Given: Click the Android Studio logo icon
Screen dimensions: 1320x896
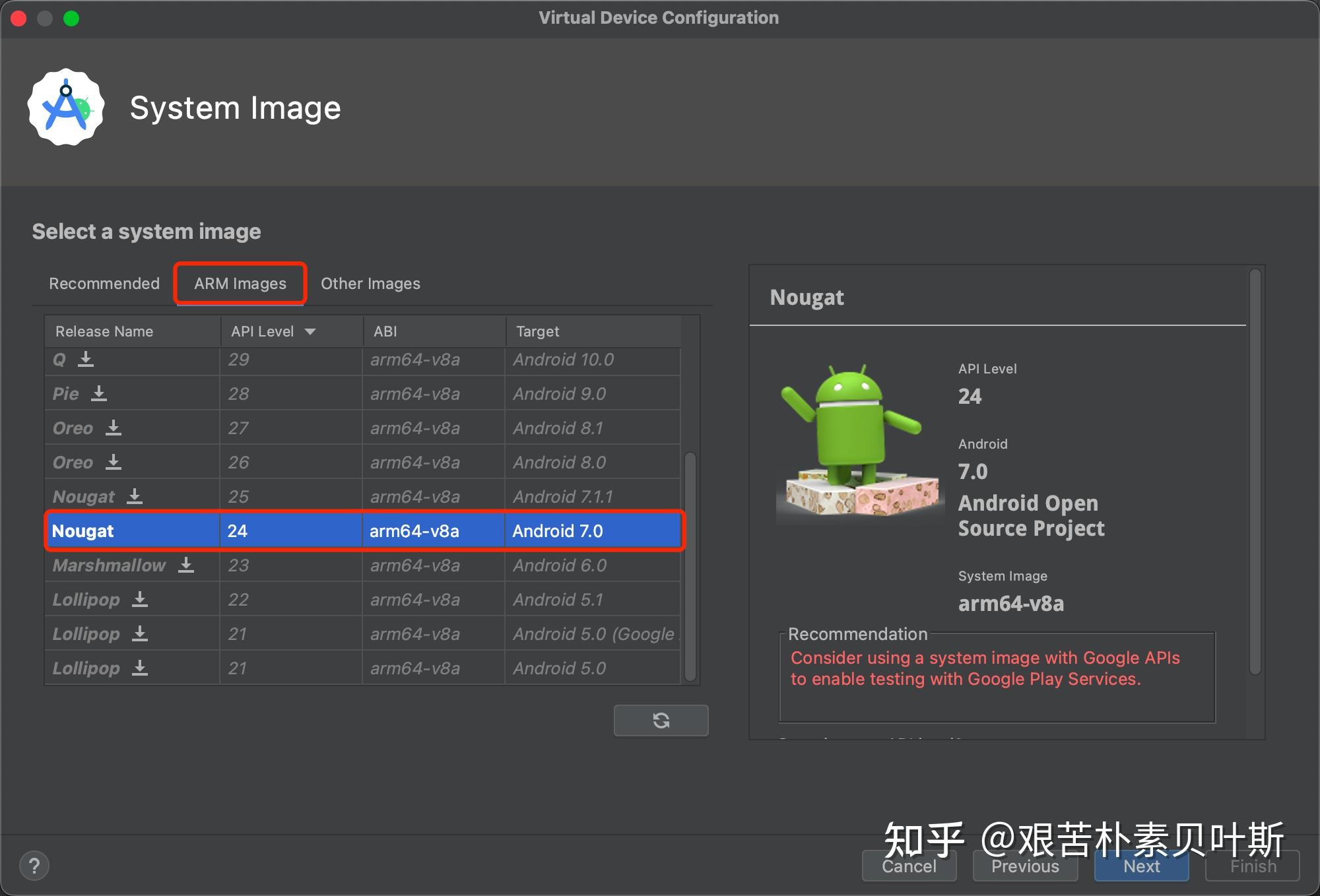Looking at the screenshot, I should tap(66, 108).
